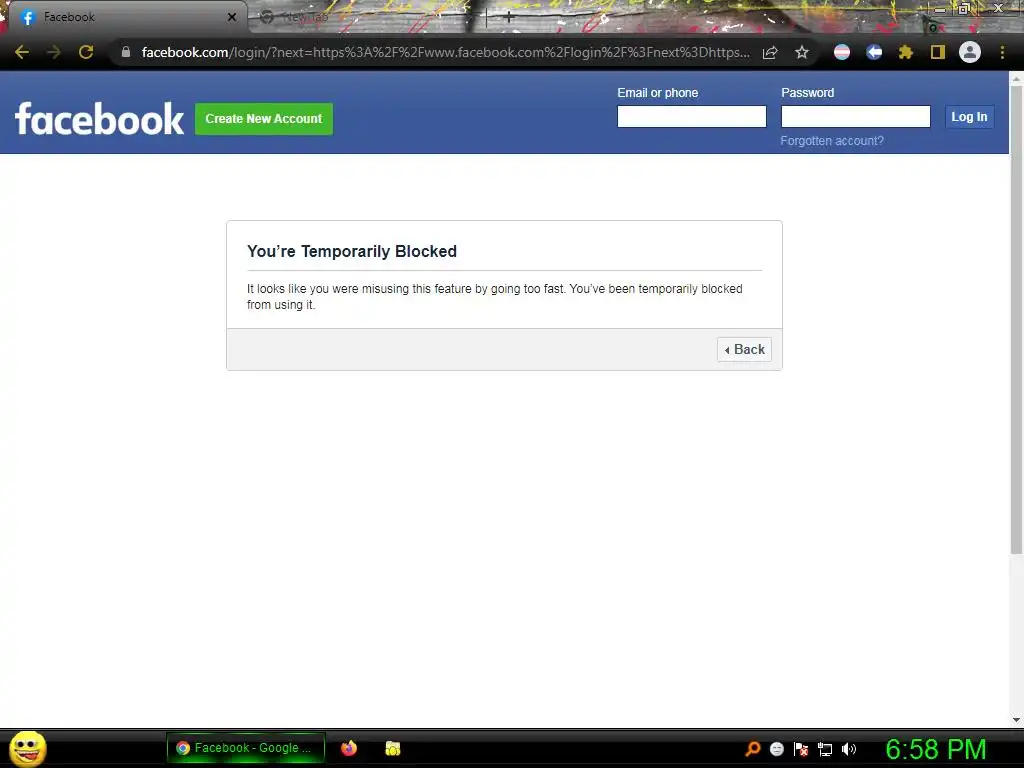Click scrollbar up arrow

(1016, 78)
